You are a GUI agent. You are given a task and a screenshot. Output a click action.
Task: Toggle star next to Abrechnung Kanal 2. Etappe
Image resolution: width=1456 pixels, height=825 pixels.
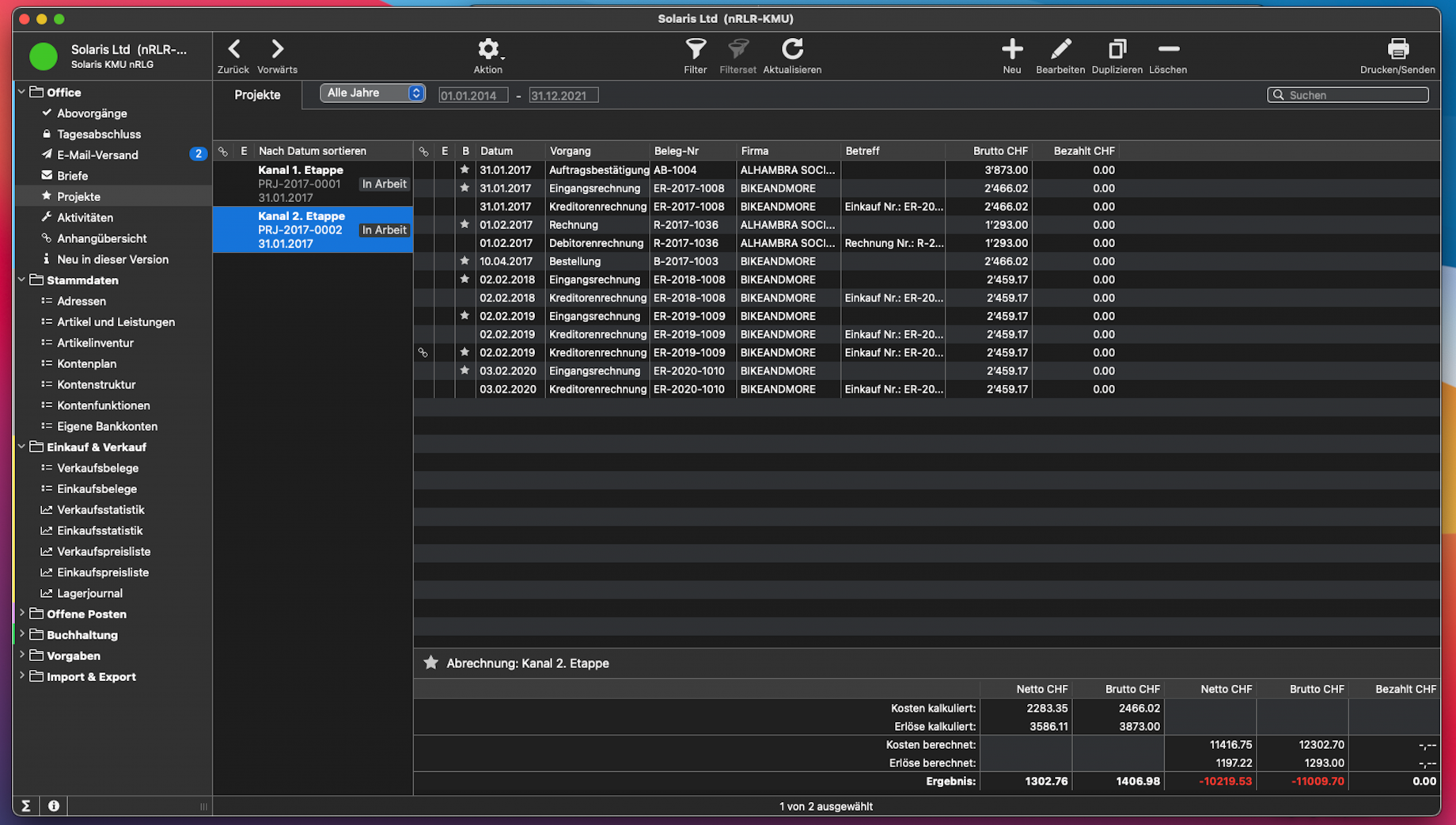[430, 663]
